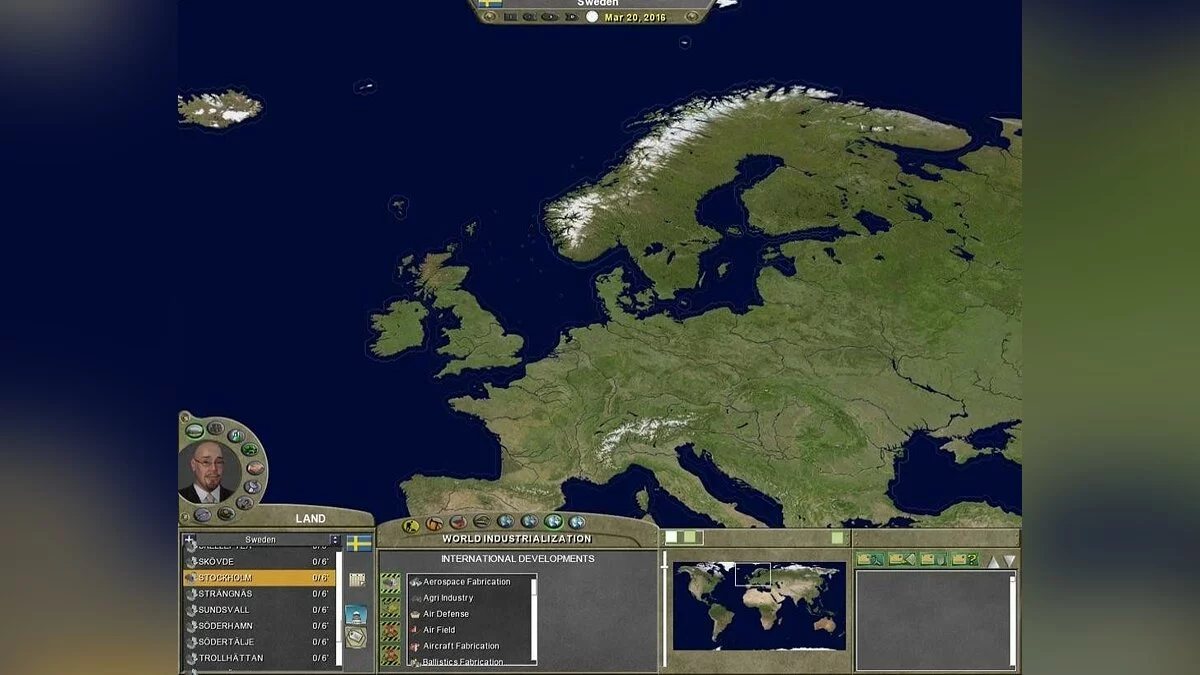Select SKÖVDE in the city list
Screen dimensions: 1200x675
259,562
